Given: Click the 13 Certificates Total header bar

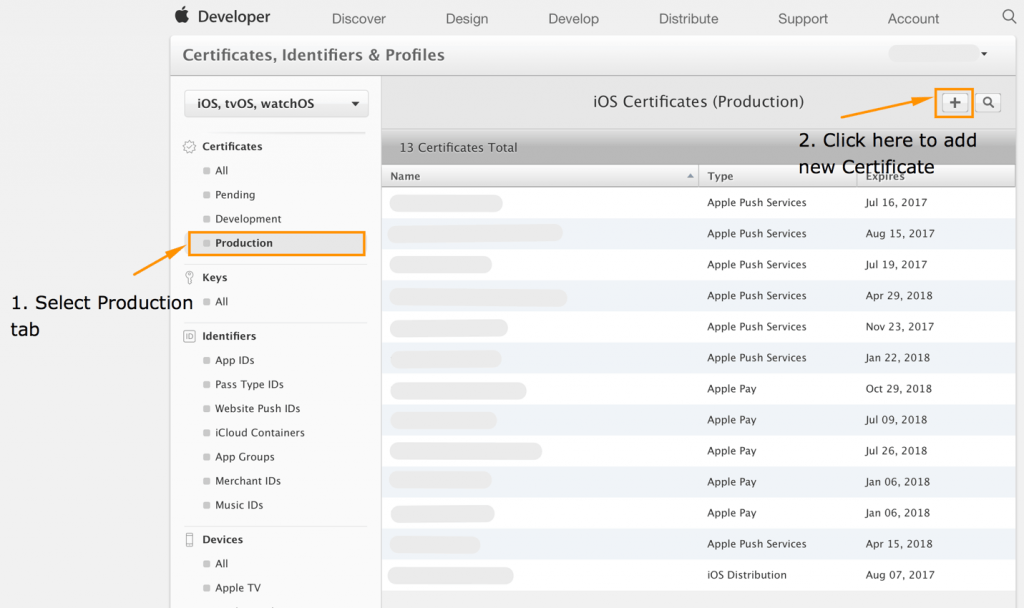Looking at the screenshot, I should [459, 146].
